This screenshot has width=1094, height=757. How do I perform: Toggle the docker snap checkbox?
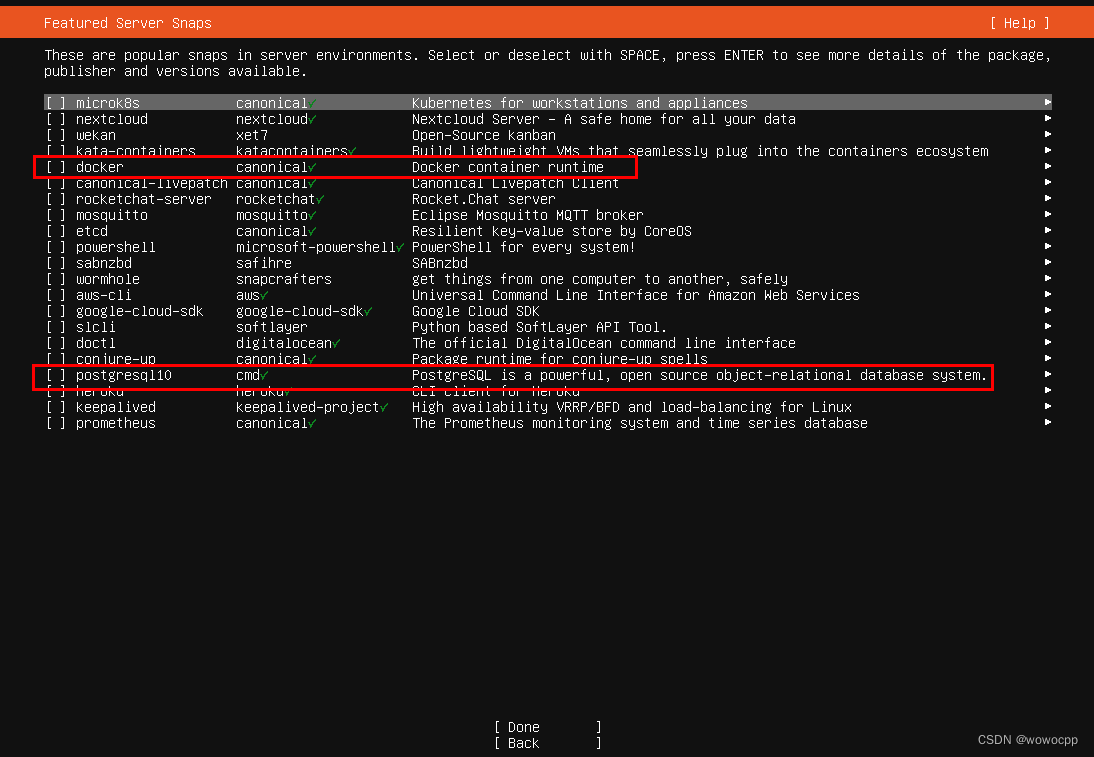click(x=56, y=167)
